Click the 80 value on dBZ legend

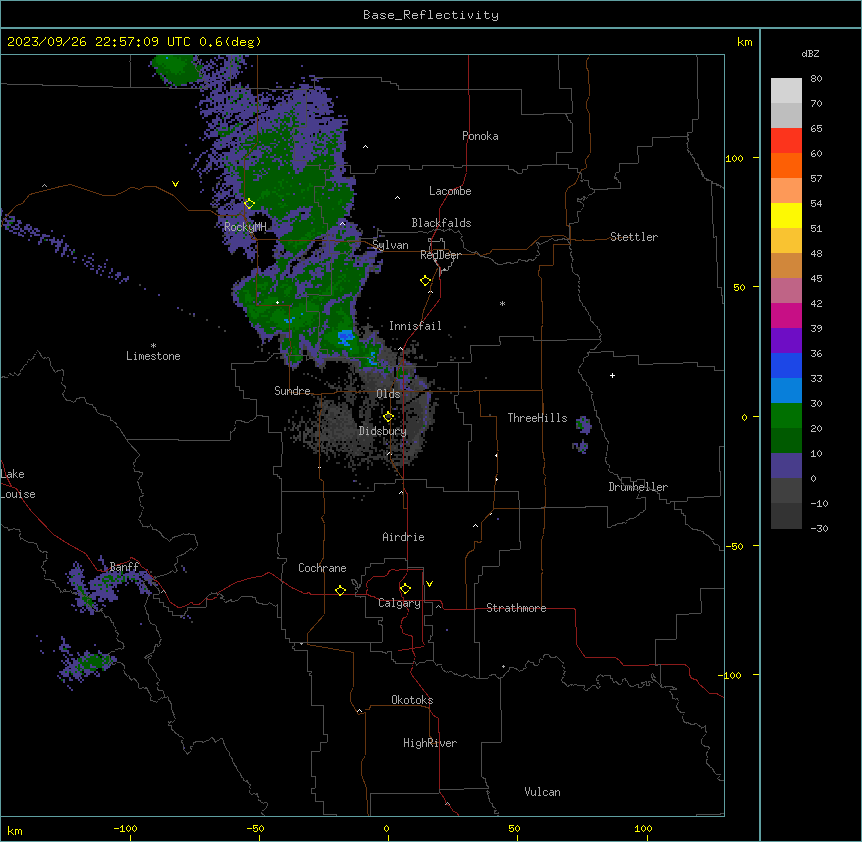pyautogui.click(x=816, y=79)
